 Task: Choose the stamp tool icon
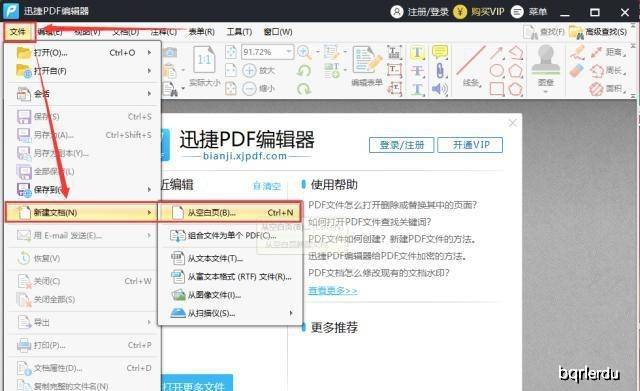pos(546,60)
